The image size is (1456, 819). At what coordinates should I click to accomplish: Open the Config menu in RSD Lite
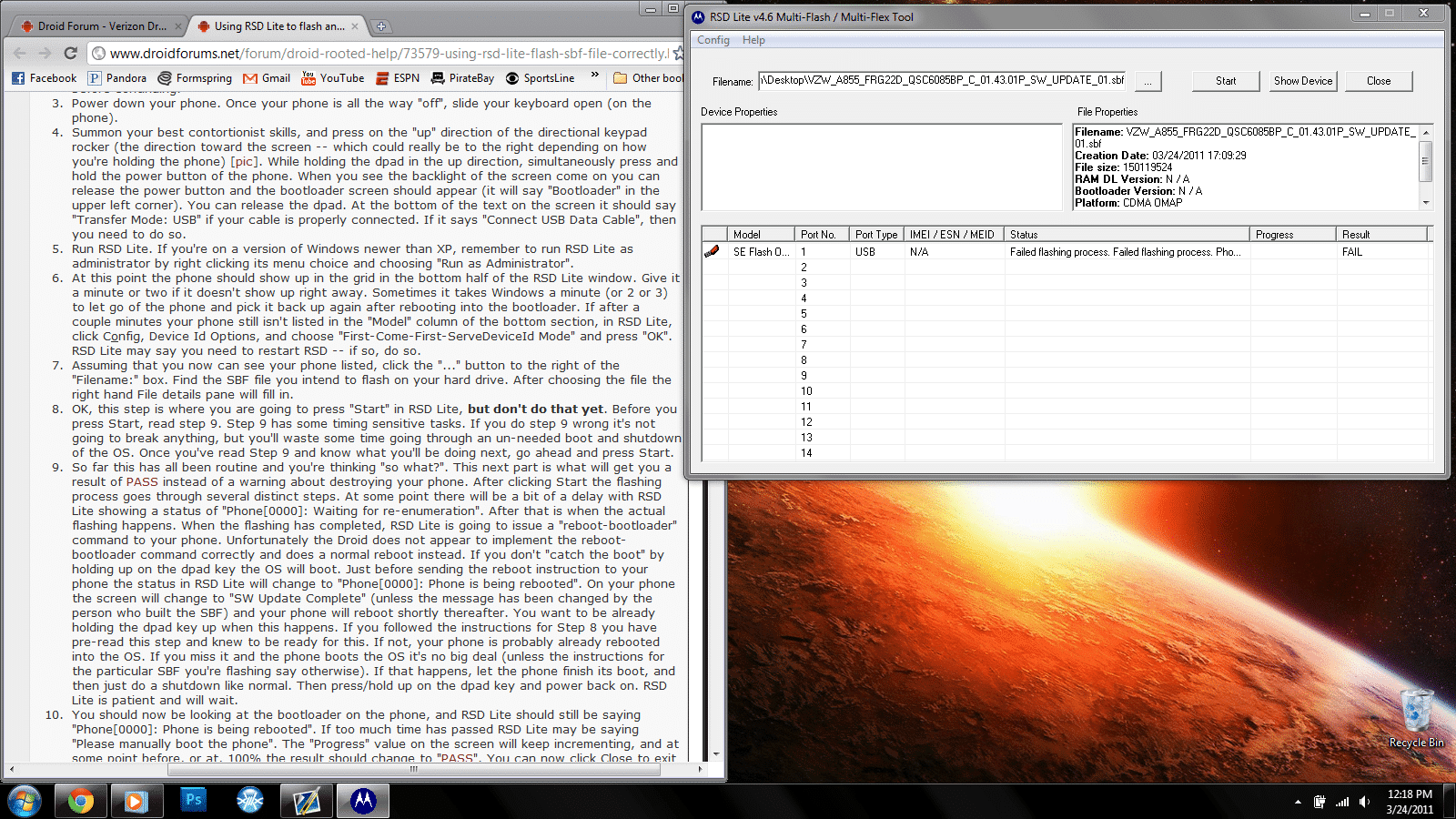coord(713,40)
